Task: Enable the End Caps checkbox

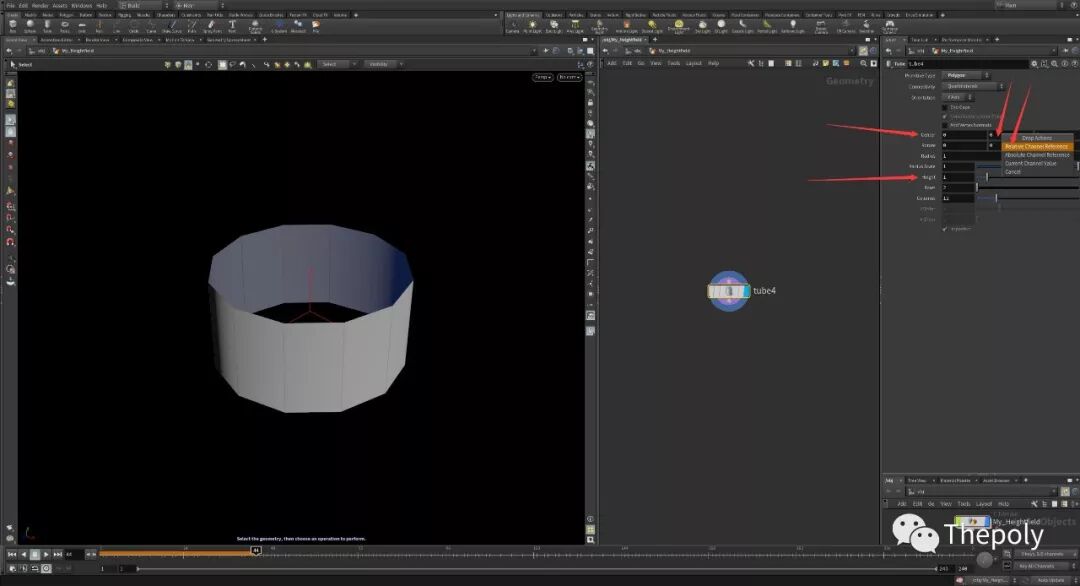Action: point(945,107)
